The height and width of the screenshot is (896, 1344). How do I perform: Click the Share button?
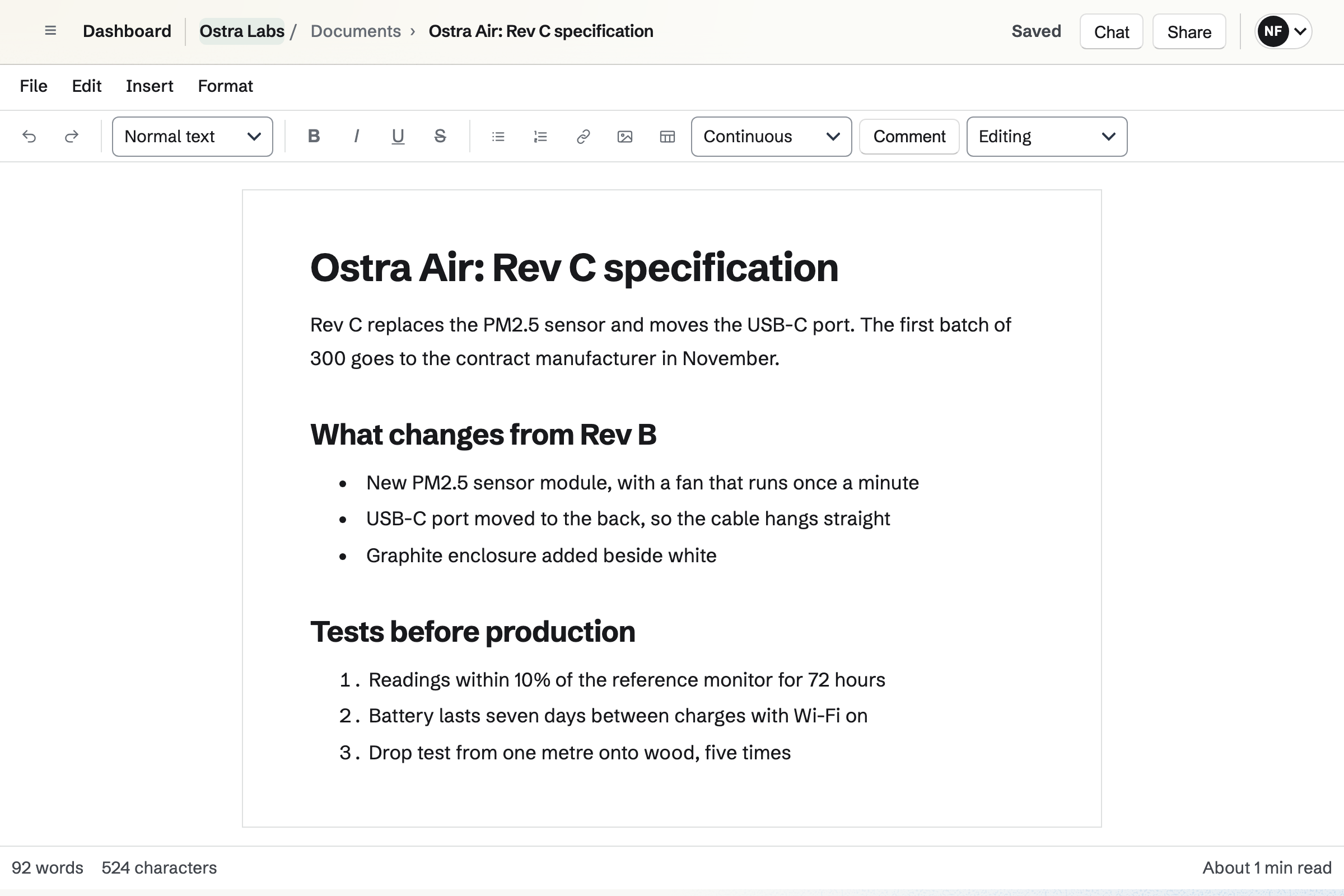[x=1189, y=31]
